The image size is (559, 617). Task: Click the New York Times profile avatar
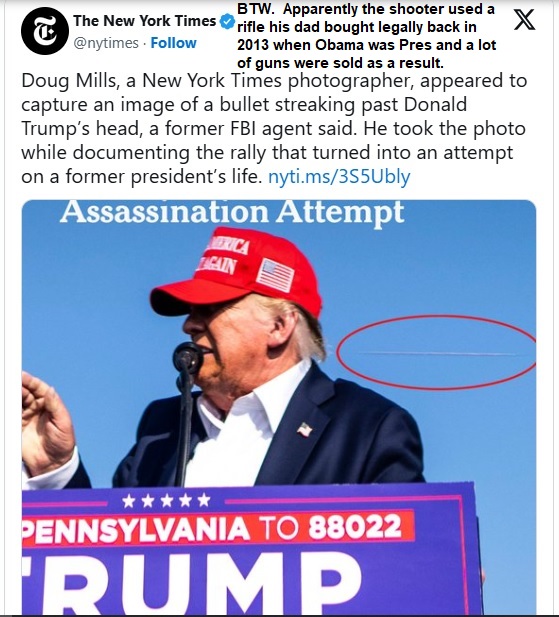click(x=45, y=31)
